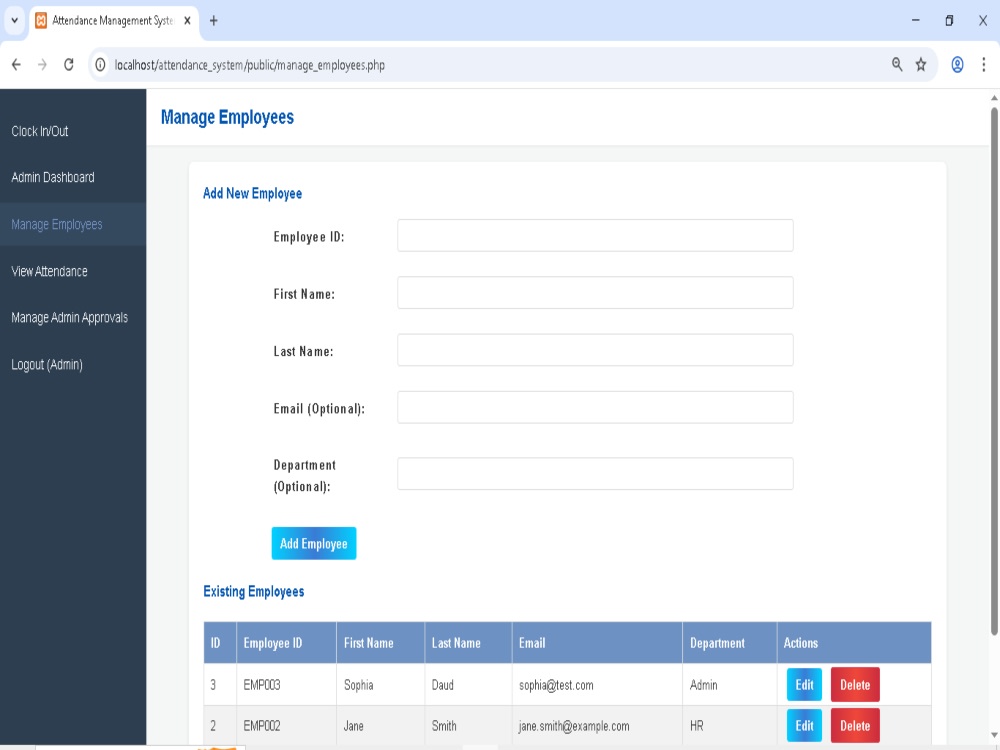Image resolution: width=1000 pixels, height=750 pixels.
Task: View site information icon in address bar
Action: 100,65
